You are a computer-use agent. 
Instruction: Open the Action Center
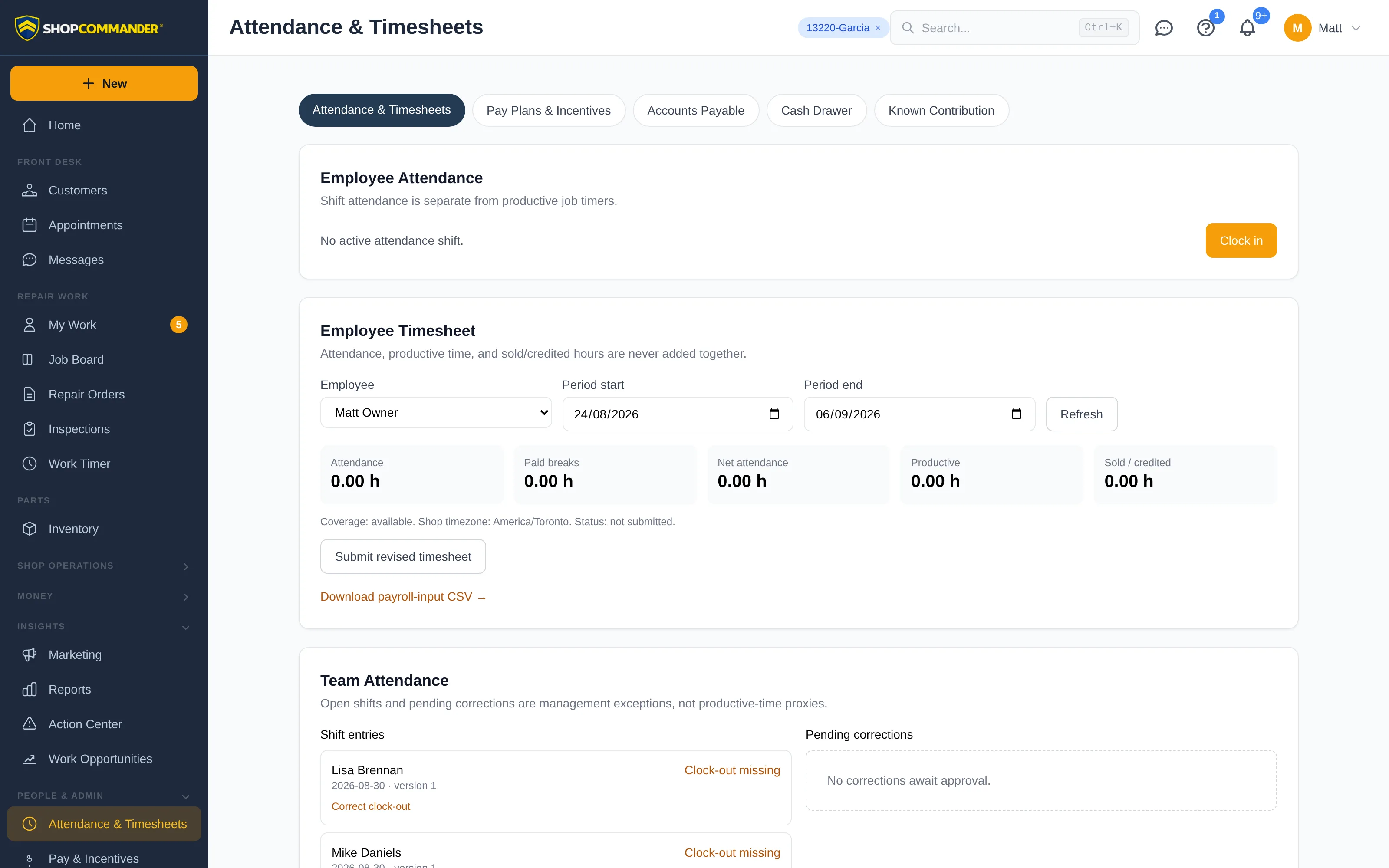point(104,724)
